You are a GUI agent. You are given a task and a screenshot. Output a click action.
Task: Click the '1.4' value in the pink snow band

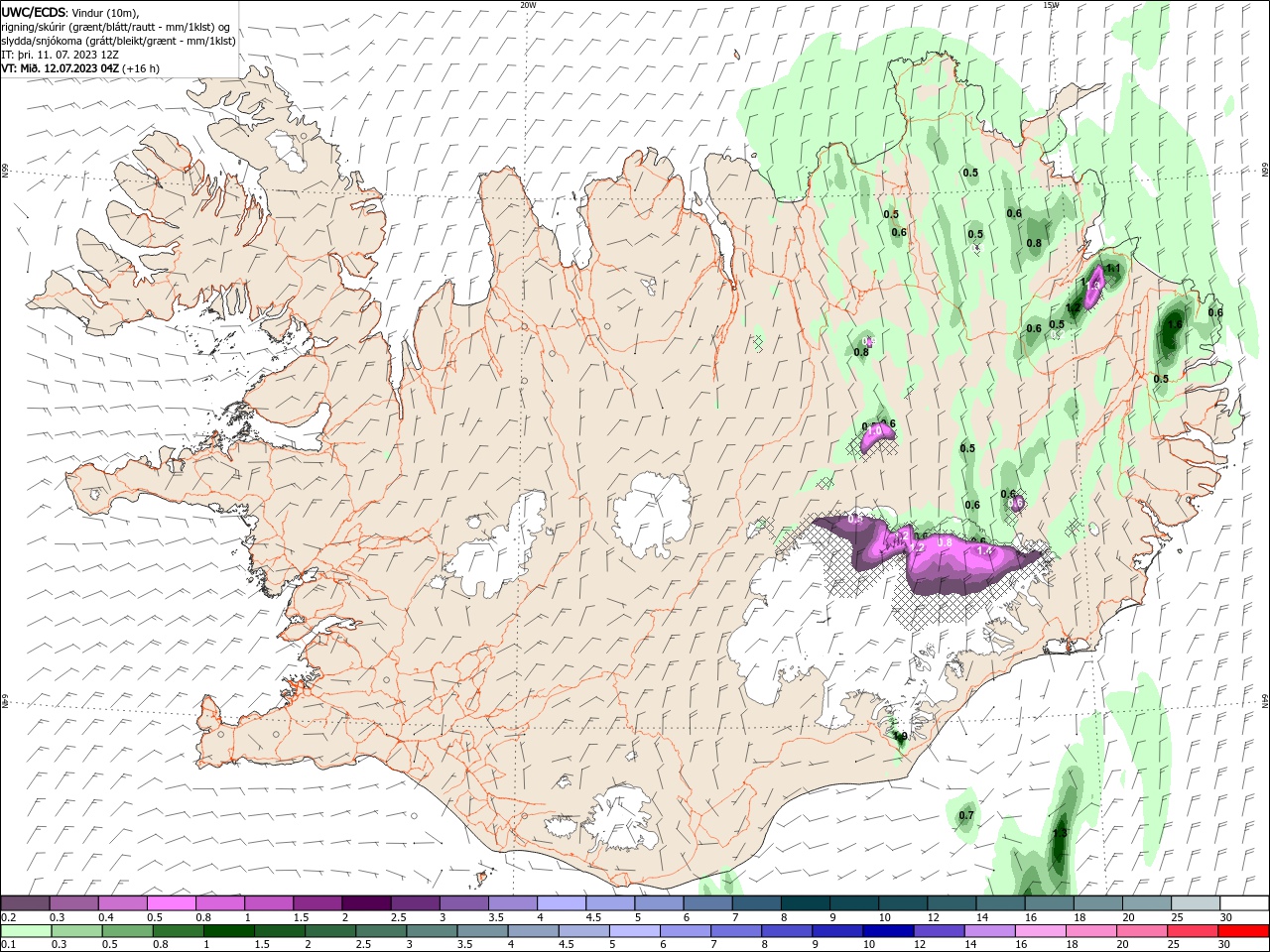tap(984, 550)
